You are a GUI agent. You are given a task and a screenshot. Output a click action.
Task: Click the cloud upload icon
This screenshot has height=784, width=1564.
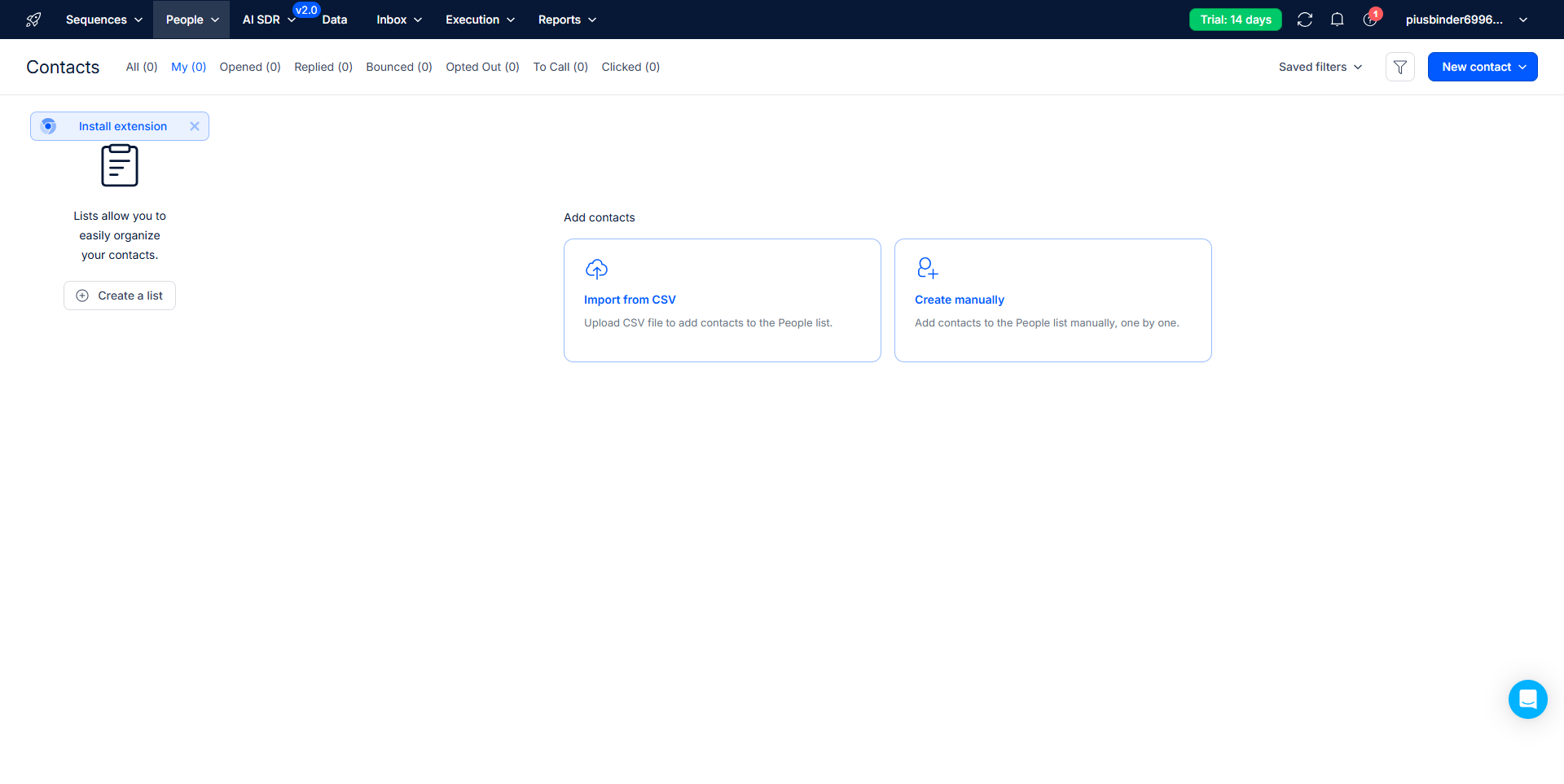[x=596, y=269]
